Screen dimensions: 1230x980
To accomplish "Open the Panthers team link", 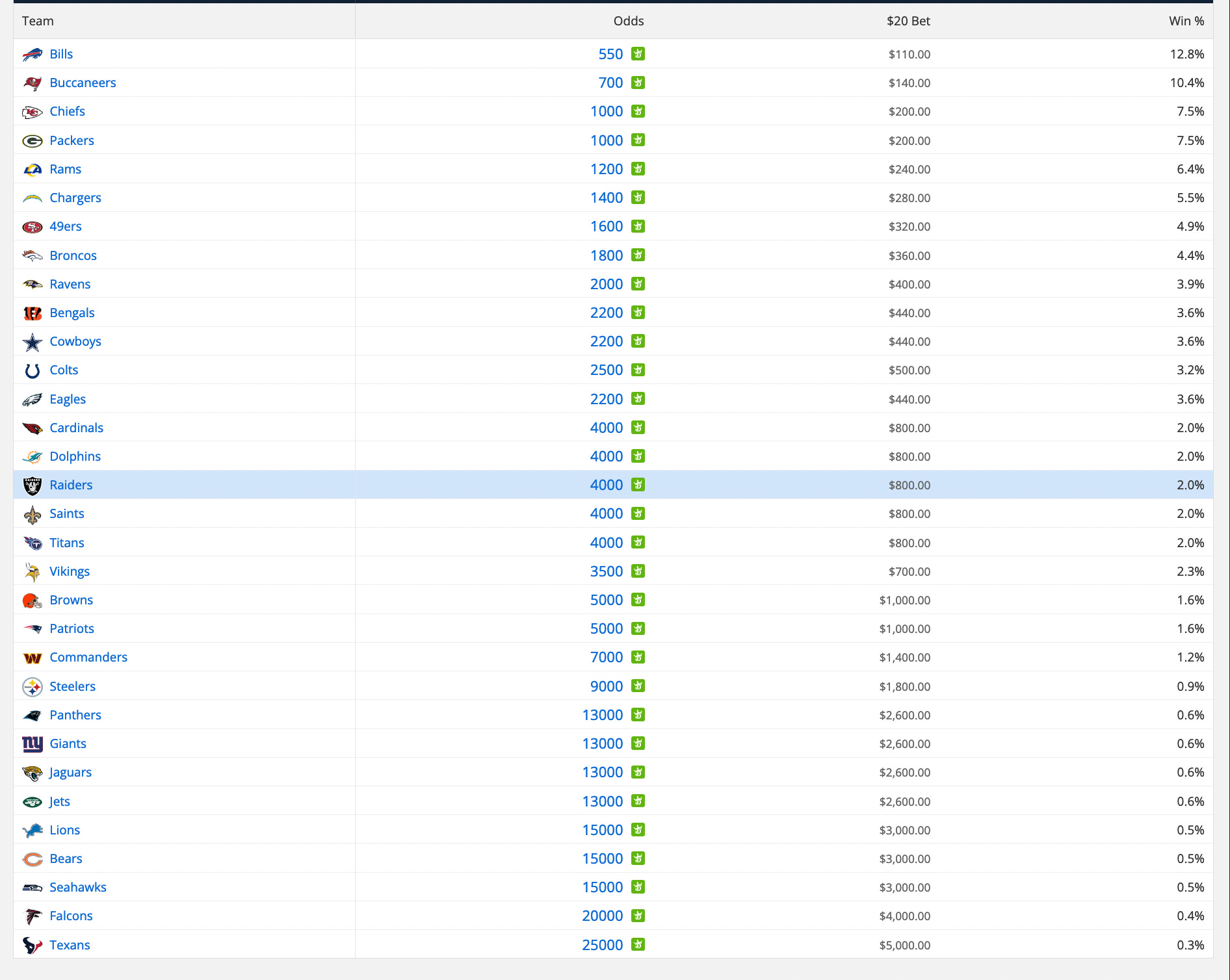I will (x=75, y=715).
